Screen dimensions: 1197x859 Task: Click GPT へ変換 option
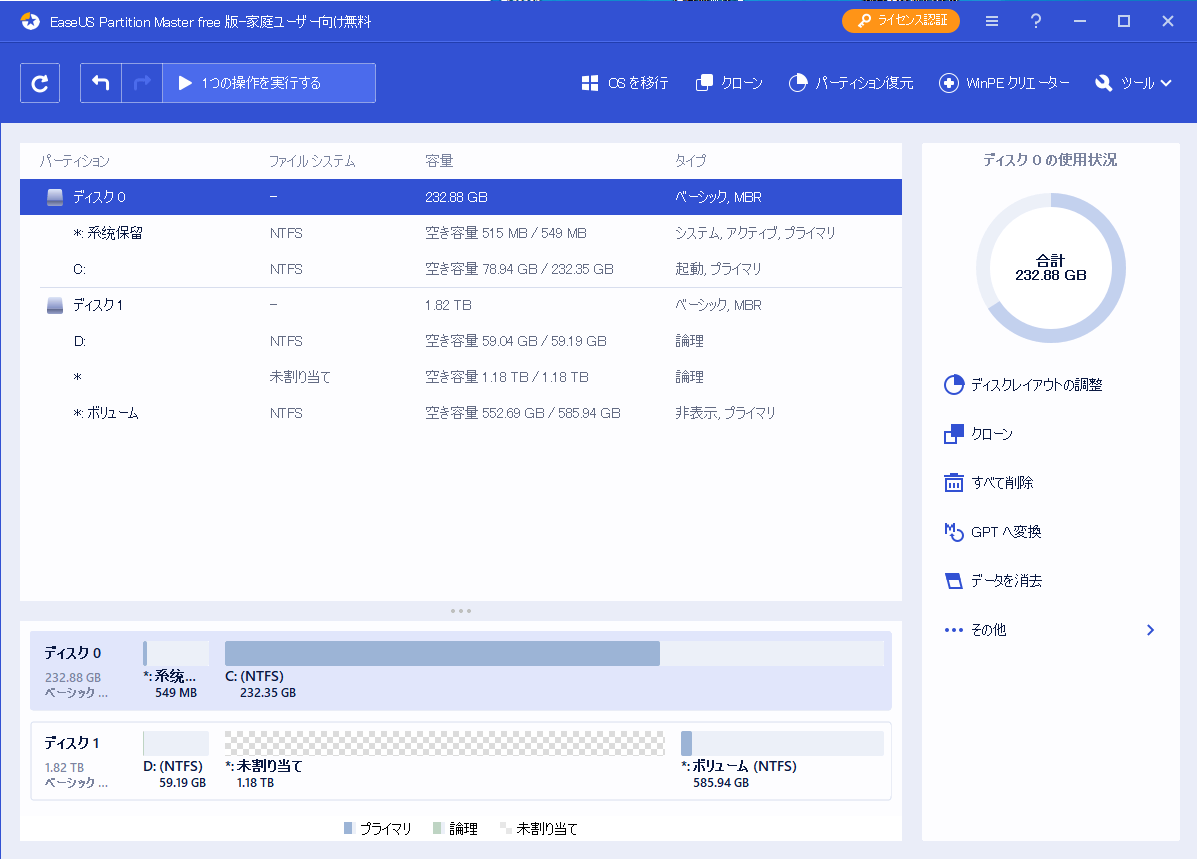click(x=992, y=531)
